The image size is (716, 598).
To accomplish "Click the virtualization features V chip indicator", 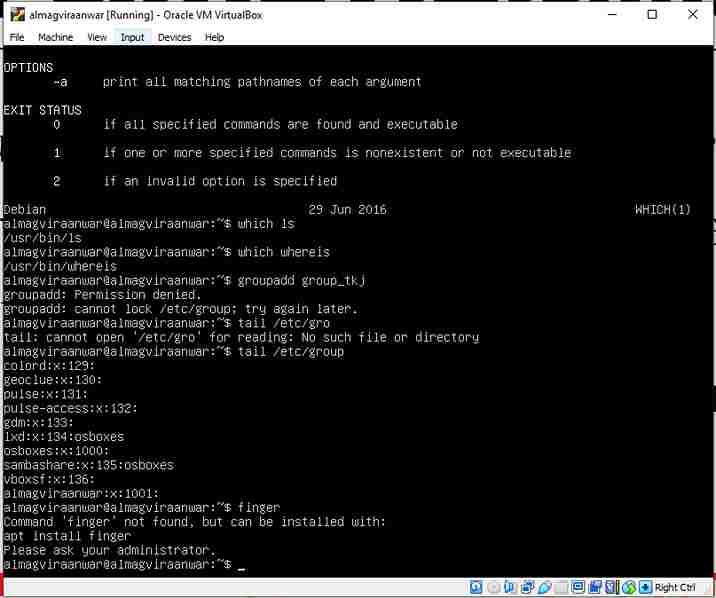I will [611, 587].
